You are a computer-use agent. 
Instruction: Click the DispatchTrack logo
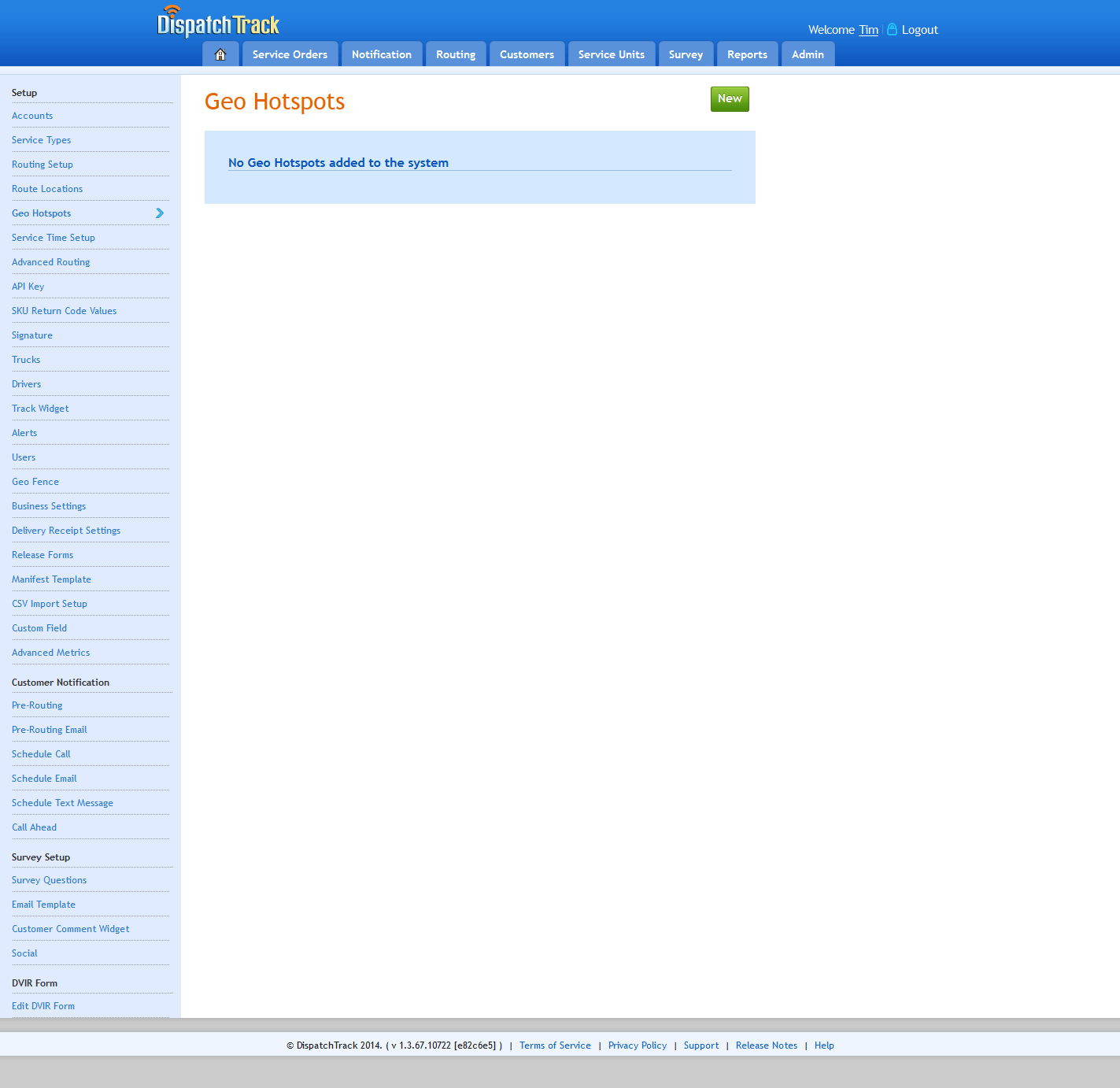pyautogui.click(x=219, y=23)
